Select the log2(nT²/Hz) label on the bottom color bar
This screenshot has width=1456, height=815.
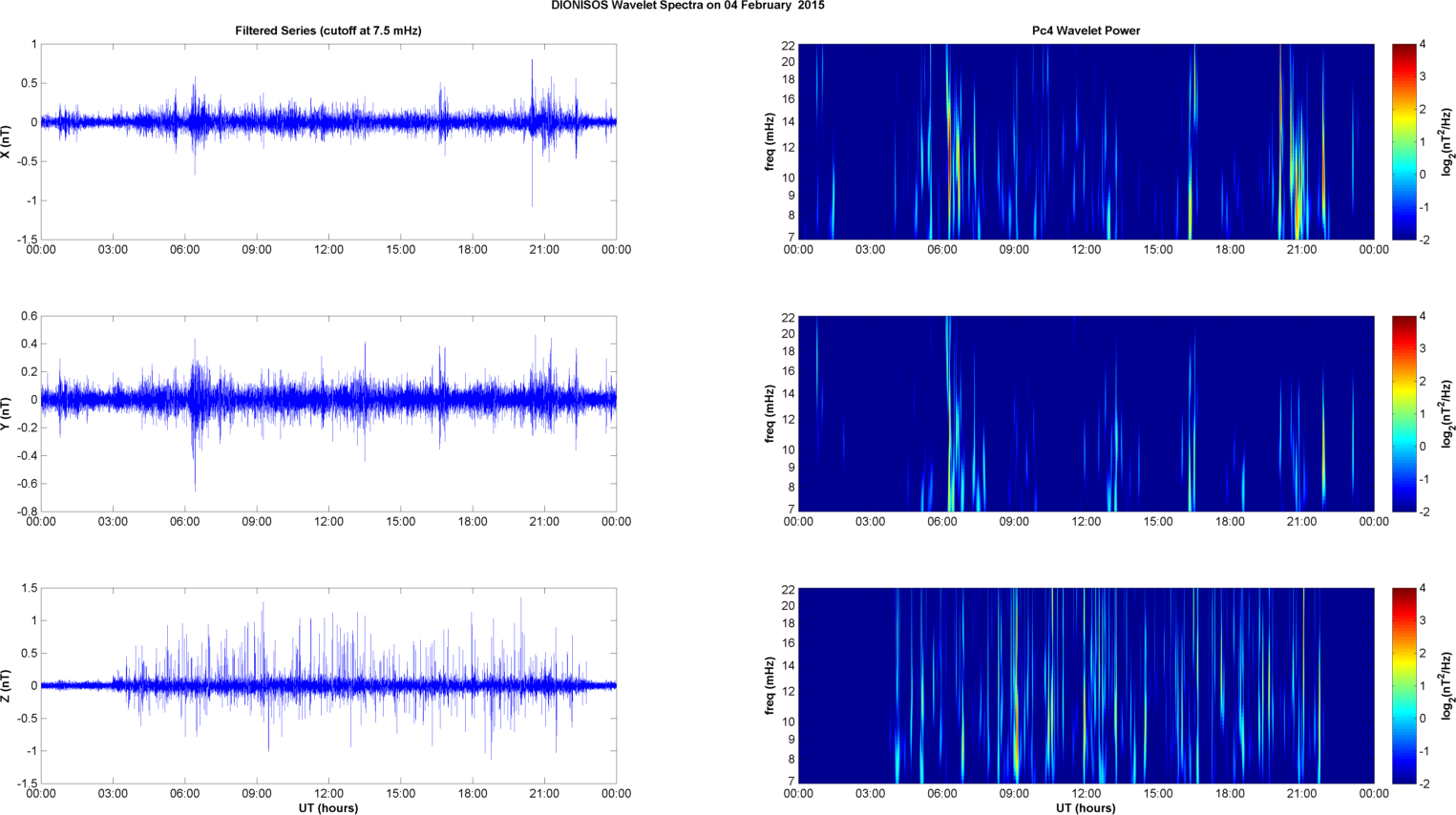click(x=1448, y=685)
